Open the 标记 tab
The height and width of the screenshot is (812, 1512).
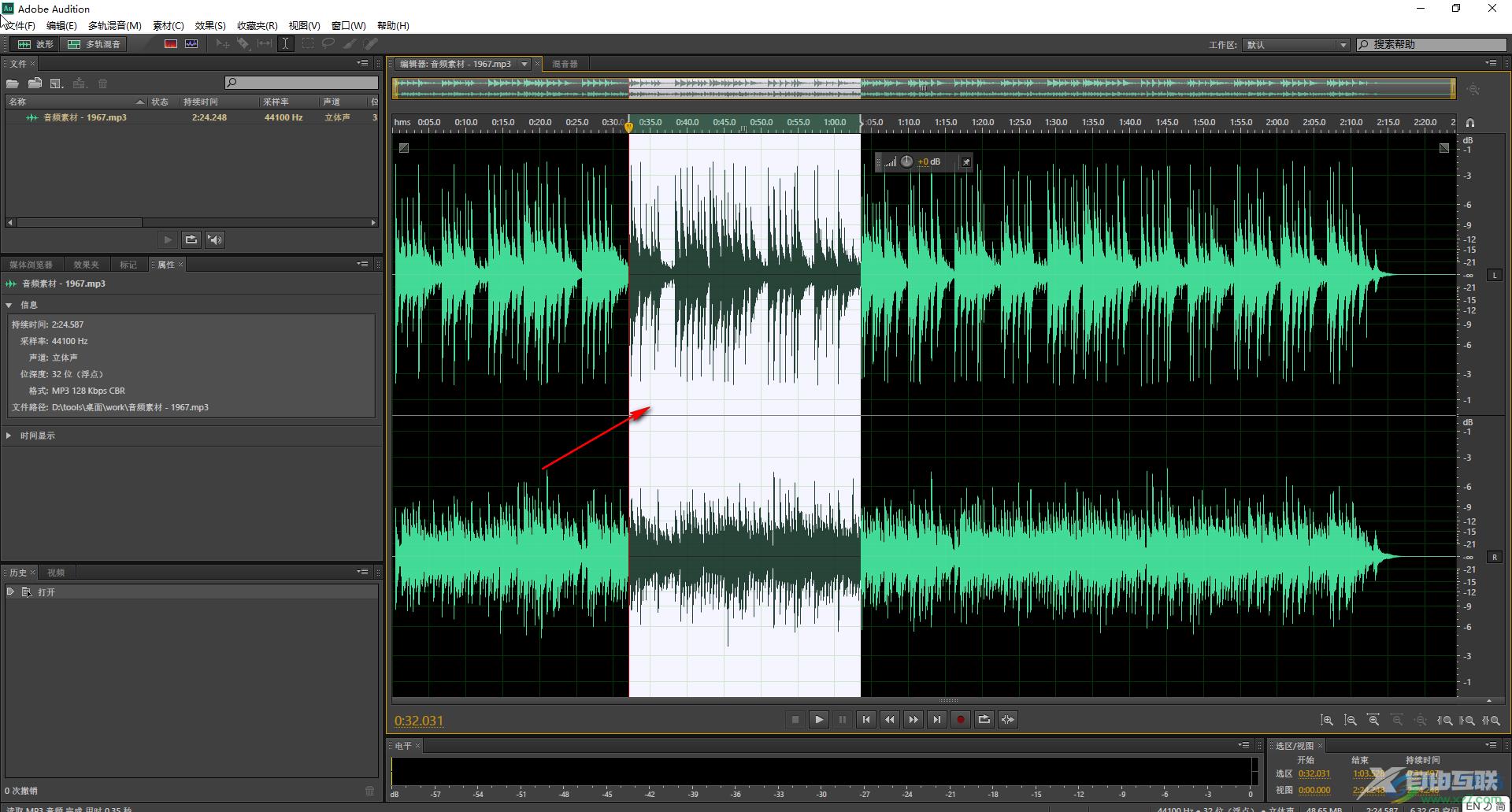click(128, 265)
